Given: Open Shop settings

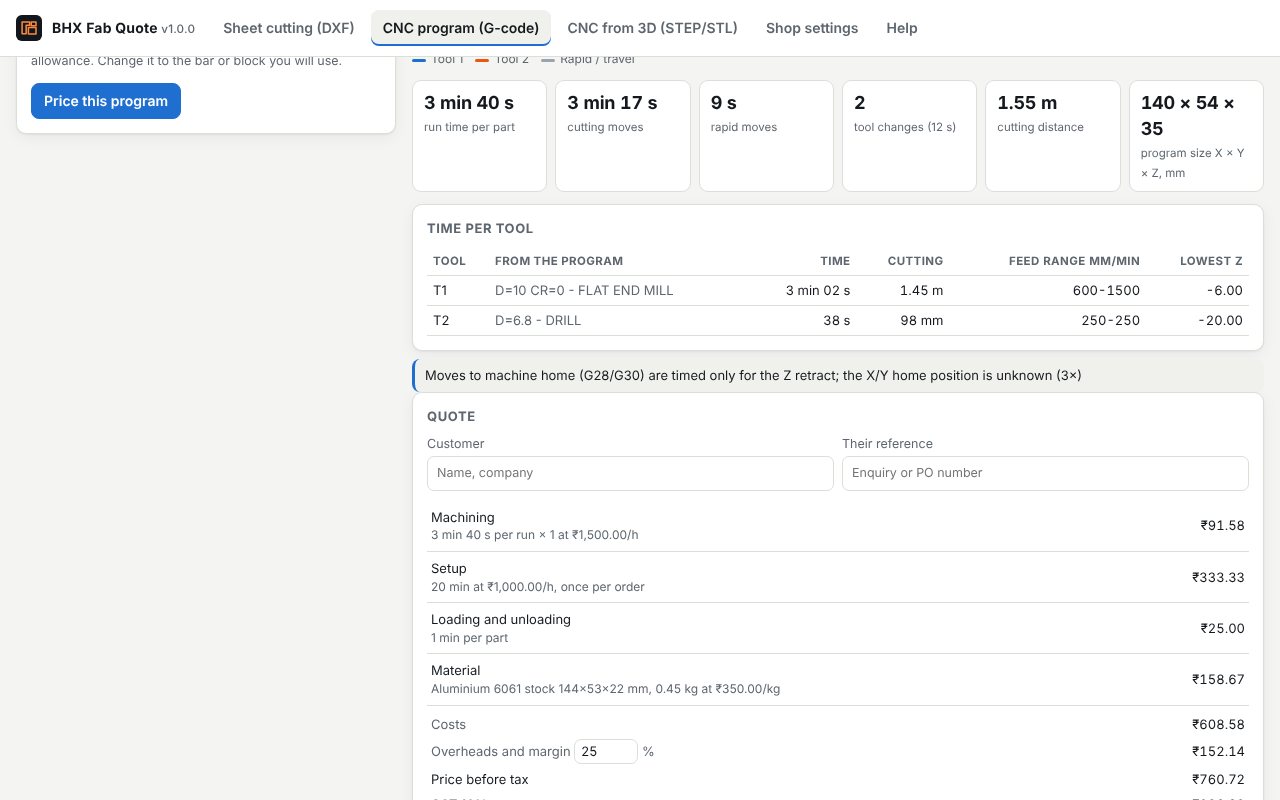Looking at the screenshot, I should coord(812,28).
